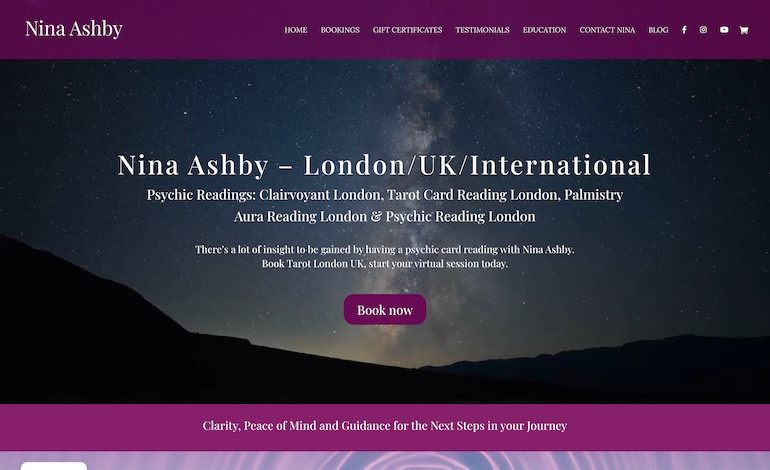Click the Clarity, Peace of Mind banner text

click(x=385, y=426)
